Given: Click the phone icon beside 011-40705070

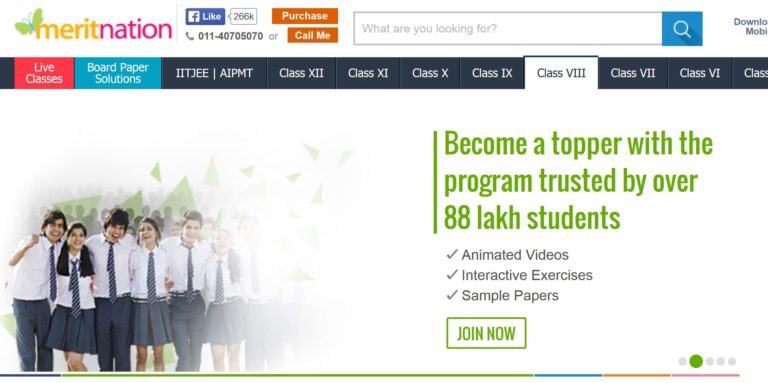Looking at the screenshot, I should [x=190, y=36].
